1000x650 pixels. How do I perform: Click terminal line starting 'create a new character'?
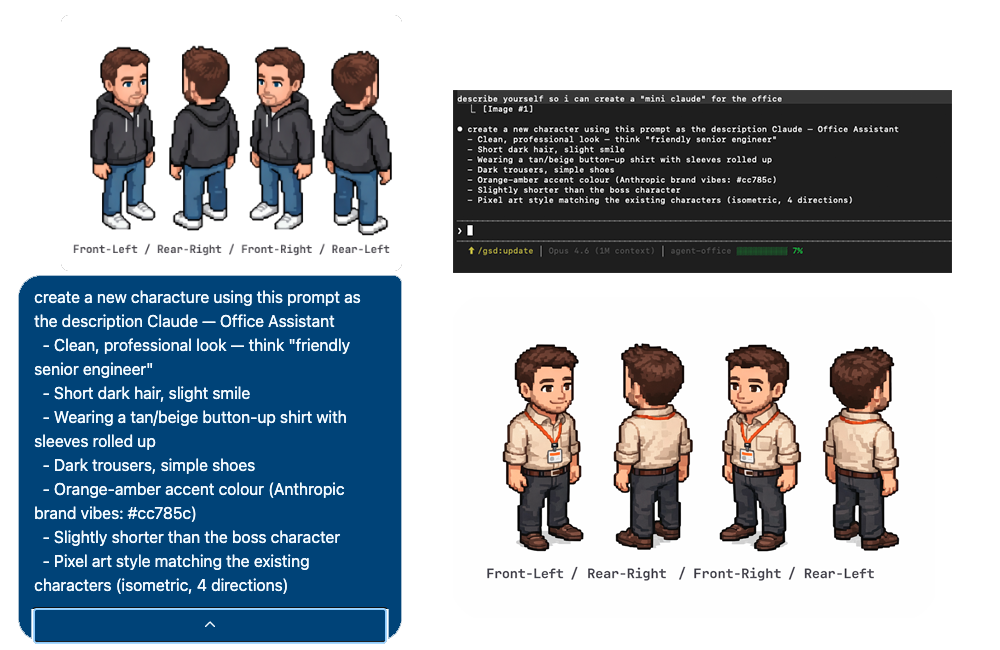coord(682,129)
